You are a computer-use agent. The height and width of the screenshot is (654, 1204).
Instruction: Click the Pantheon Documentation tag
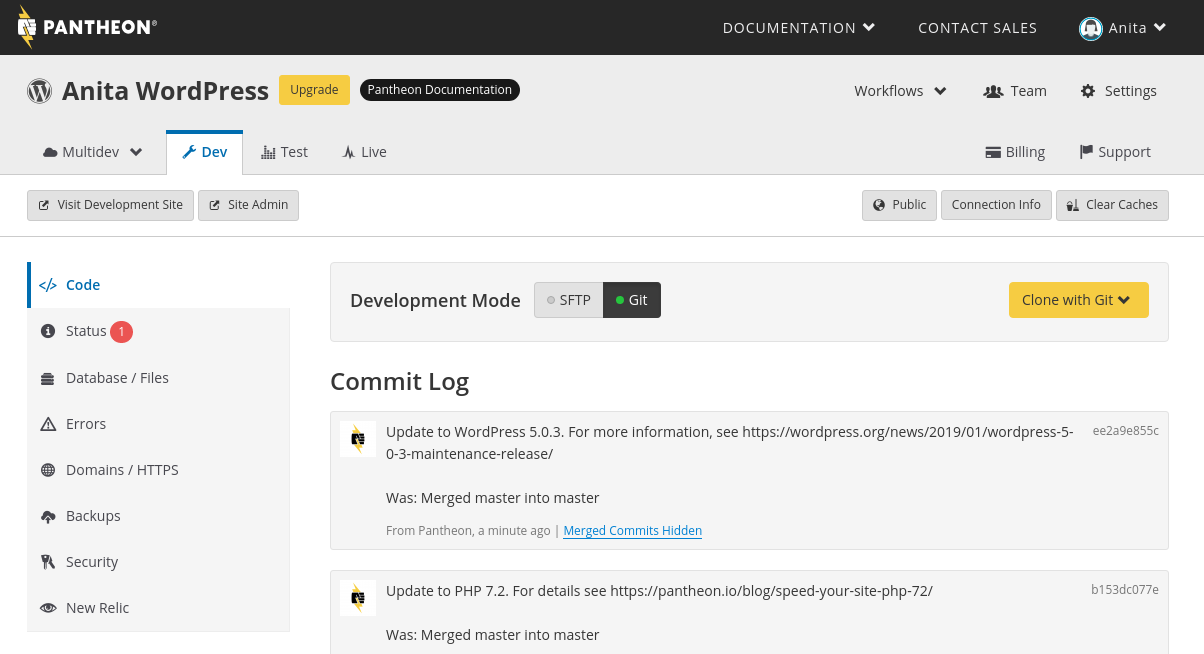tap(440, 90)
